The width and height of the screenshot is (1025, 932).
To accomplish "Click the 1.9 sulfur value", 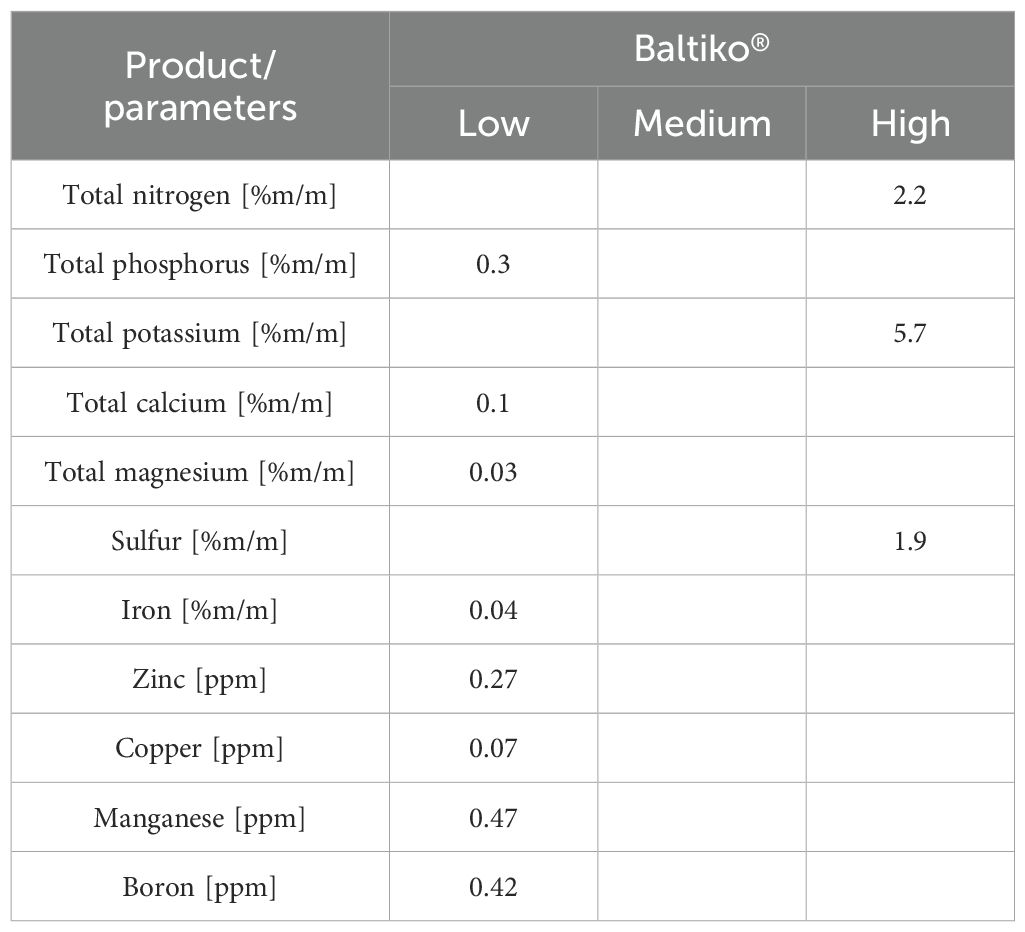I will point(910,541).
